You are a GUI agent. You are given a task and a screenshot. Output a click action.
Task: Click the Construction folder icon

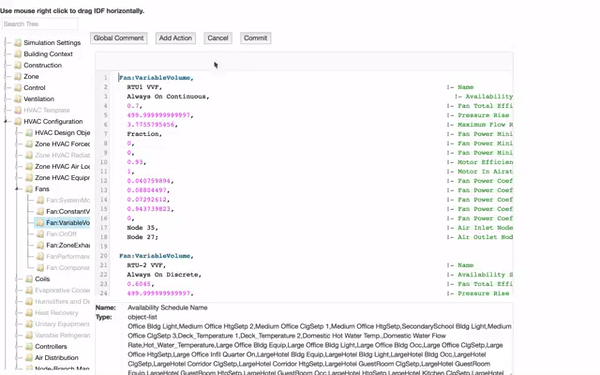18,65
